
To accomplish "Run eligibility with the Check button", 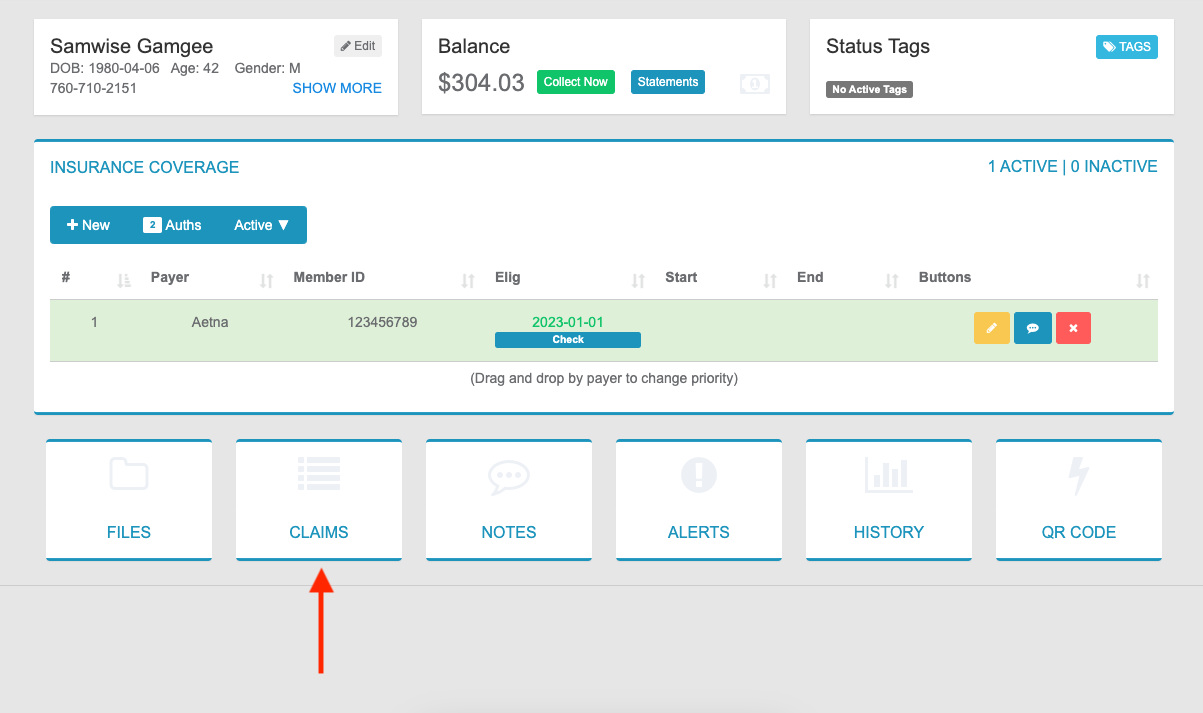I will click(567, 339).
